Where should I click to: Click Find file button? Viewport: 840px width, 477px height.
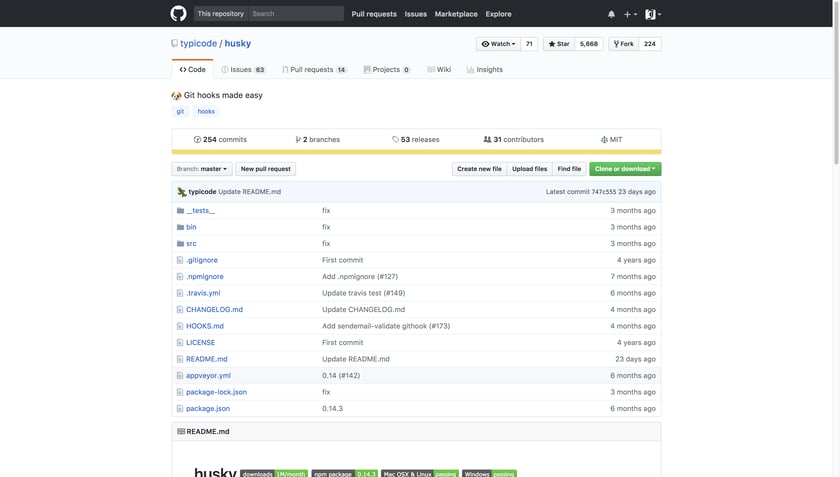click(569, 169)
